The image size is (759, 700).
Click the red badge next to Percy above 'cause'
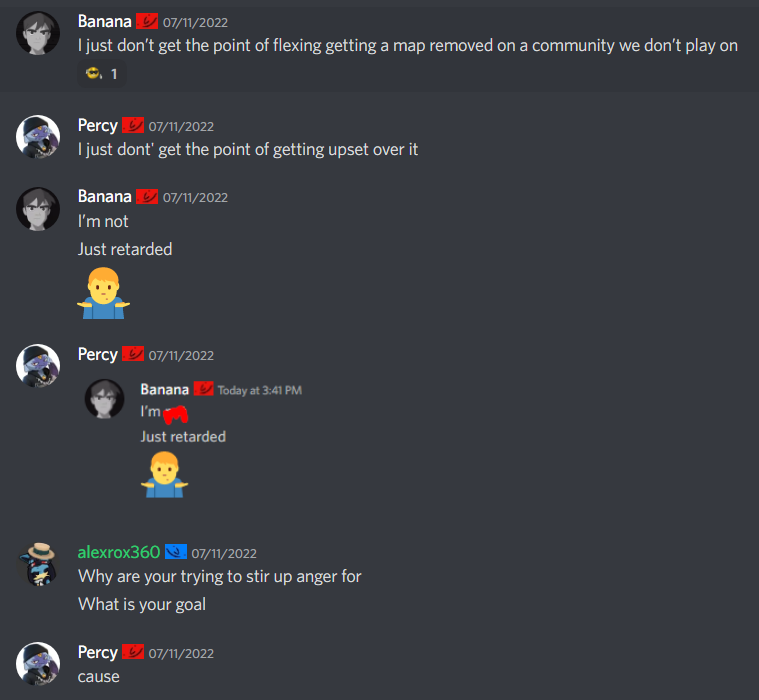pos(133,652)
